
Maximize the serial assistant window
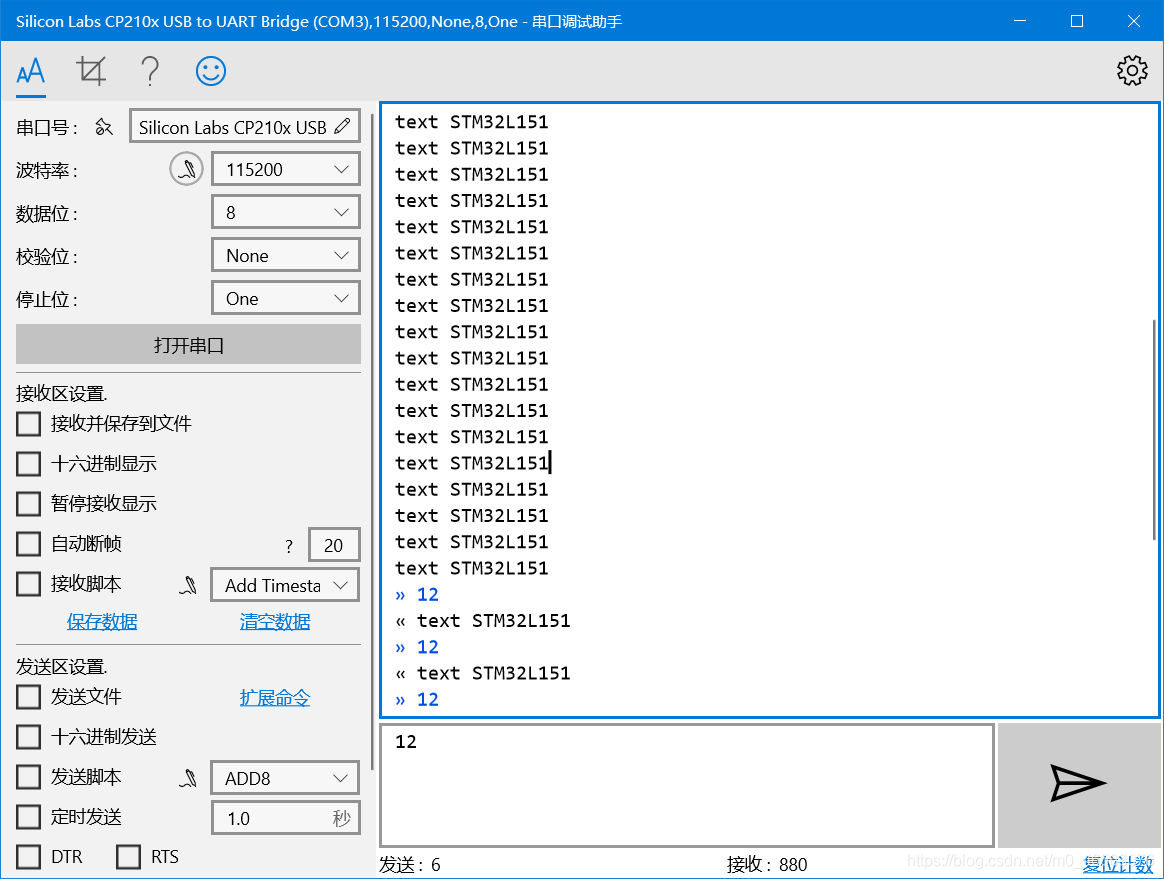(1077, 21)
